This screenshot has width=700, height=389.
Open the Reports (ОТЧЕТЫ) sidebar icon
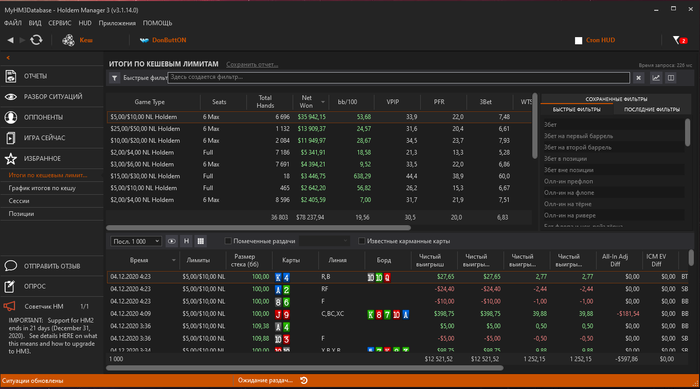coord(11,76)
